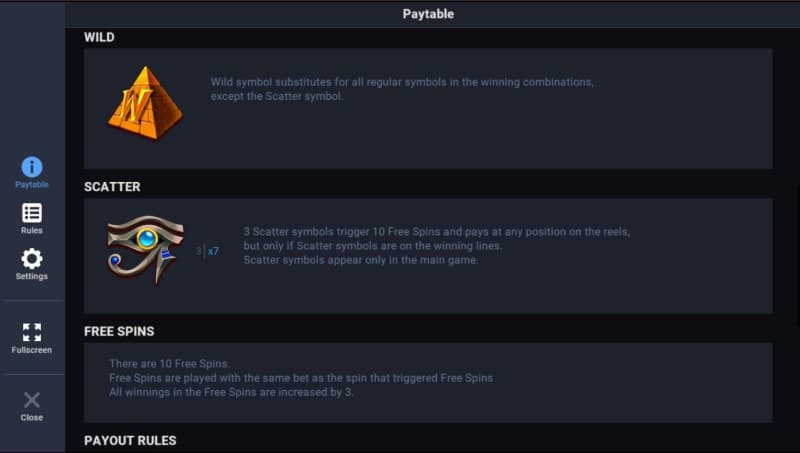Select the Paytable title at top
Screen dimensions: 800x453
click(x=428, y=14)
